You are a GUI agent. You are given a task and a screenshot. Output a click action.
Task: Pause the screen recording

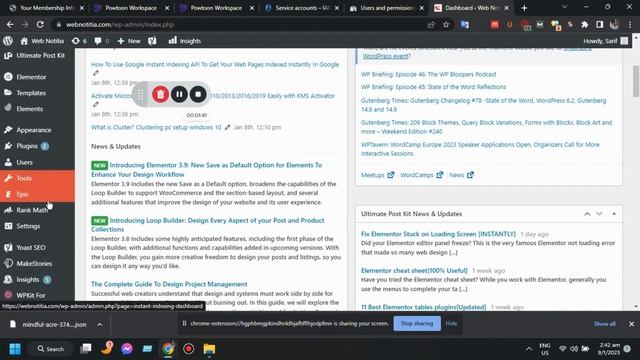pyautogui.click(x=179, y=94)
